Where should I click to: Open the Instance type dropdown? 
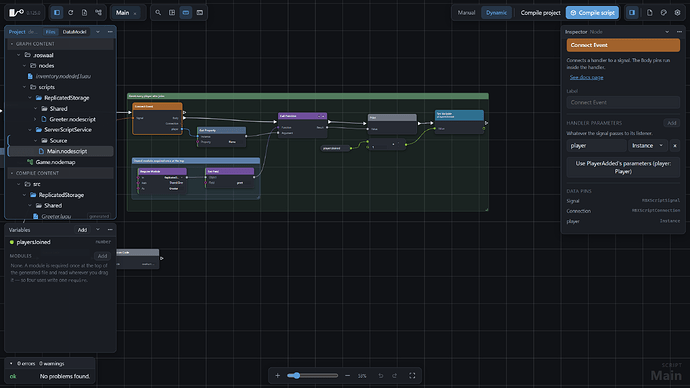tap(648, 146)
